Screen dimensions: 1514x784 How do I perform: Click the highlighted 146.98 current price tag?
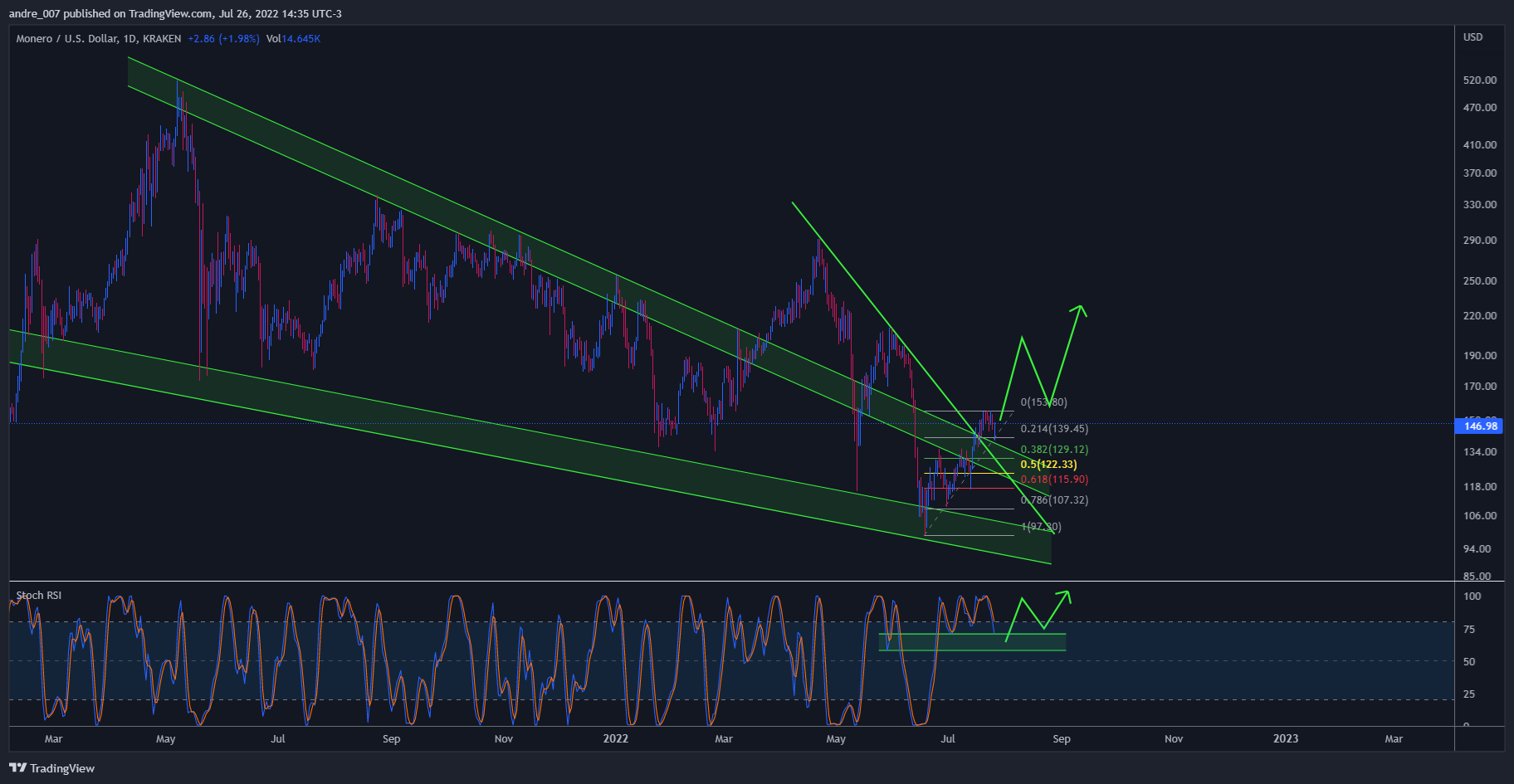point(1480,426)
